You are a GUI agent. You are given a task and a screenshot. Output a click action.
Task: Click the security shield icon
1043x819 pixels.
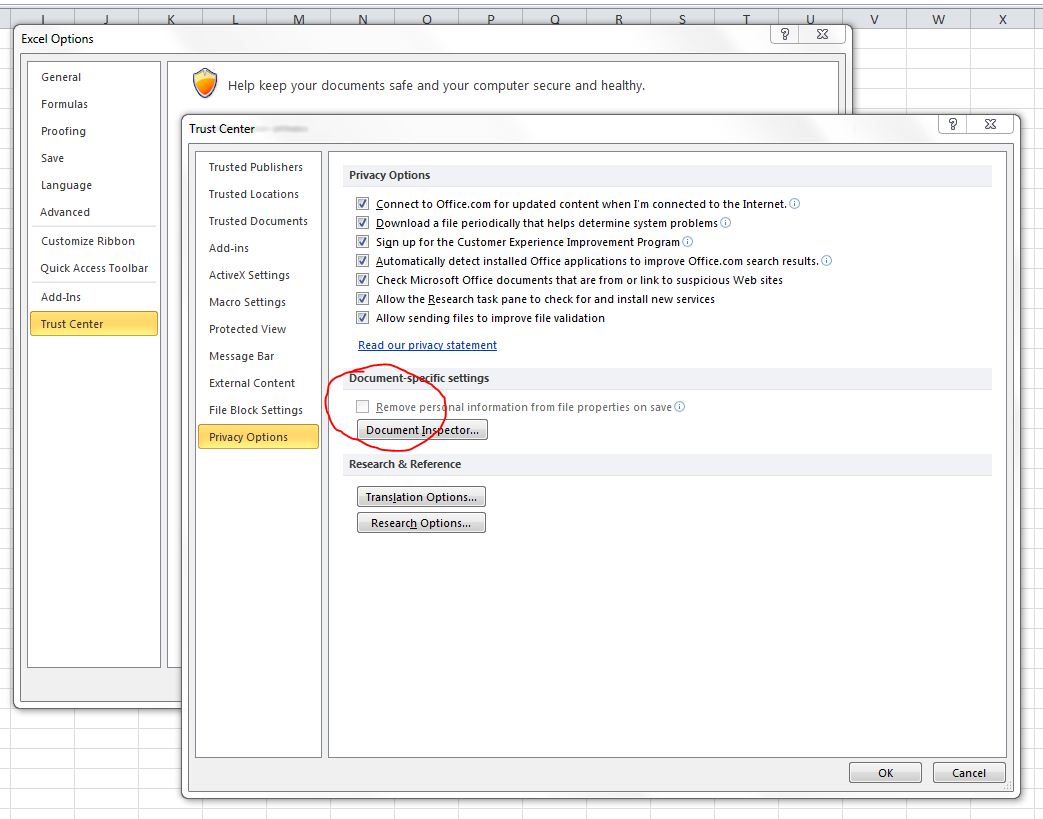click(205, 83)
